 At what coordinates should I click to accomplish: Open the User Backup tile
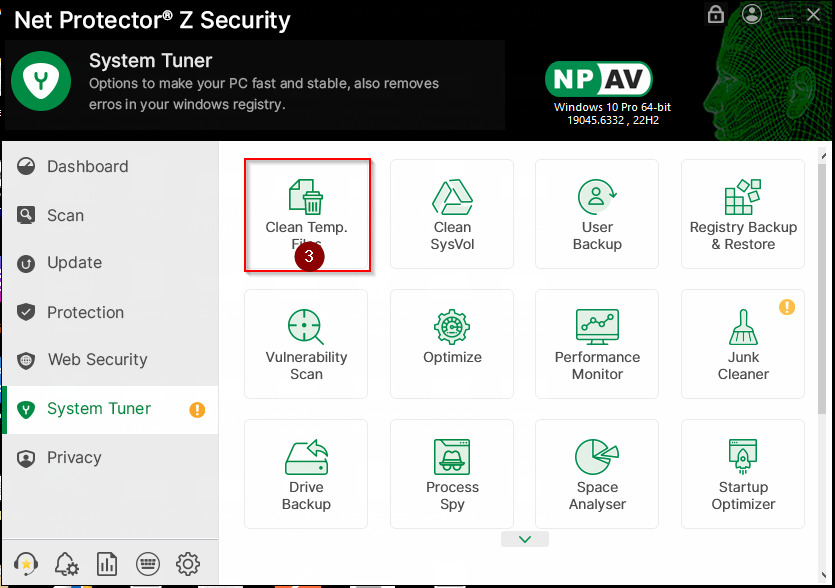tap(597, 213)
